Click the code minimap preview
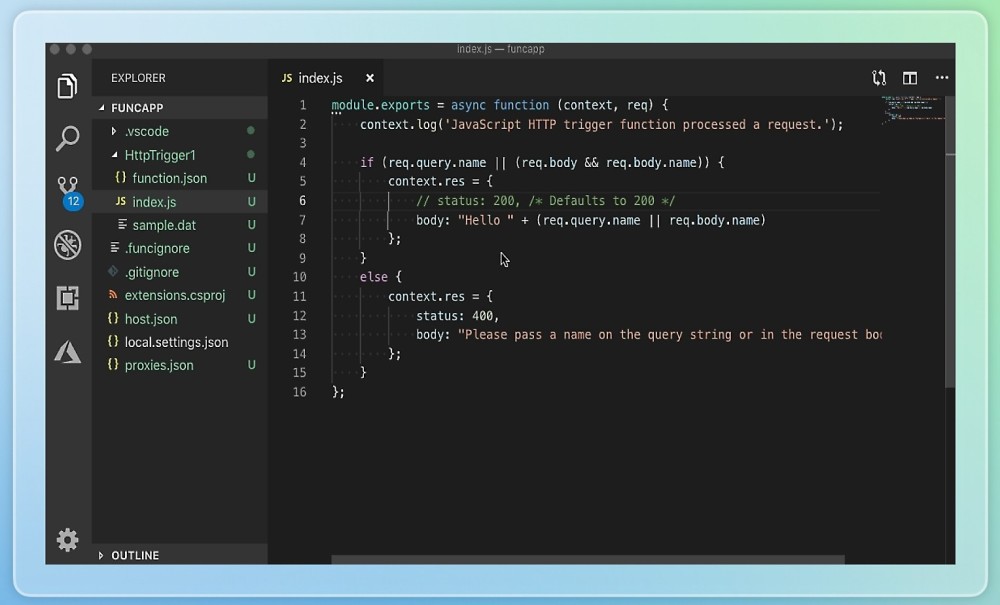The width and height of the screenshot is (1000, 605). [912, 108]
